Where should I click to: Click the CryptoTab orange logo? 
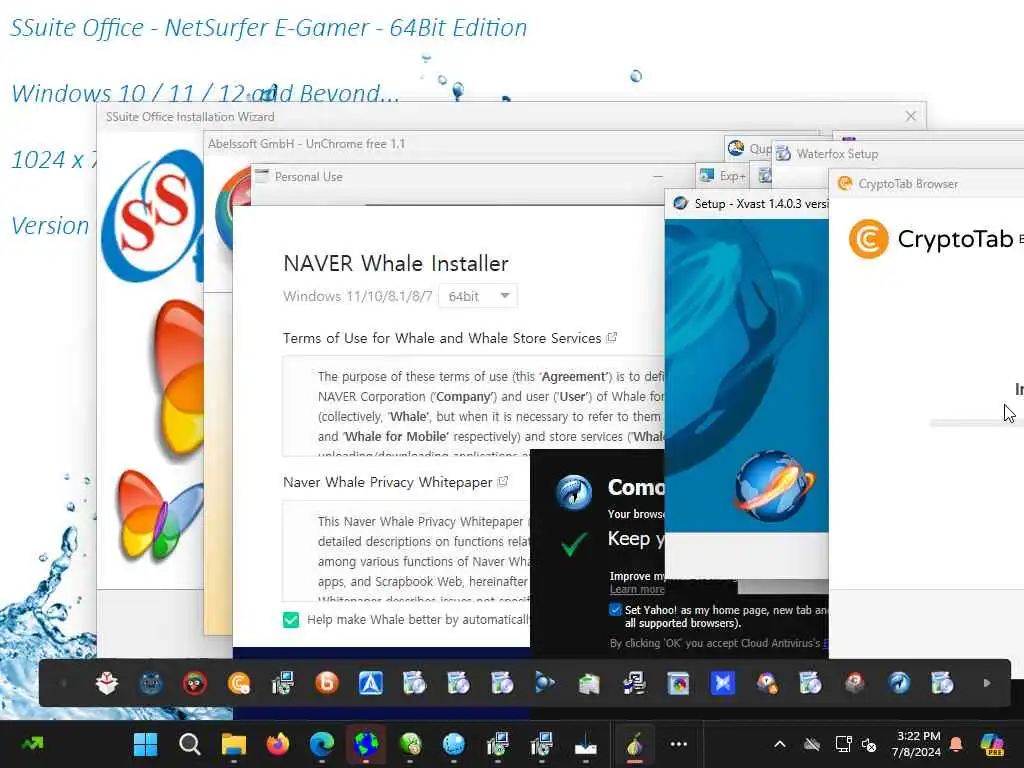[x=868, y=239]
